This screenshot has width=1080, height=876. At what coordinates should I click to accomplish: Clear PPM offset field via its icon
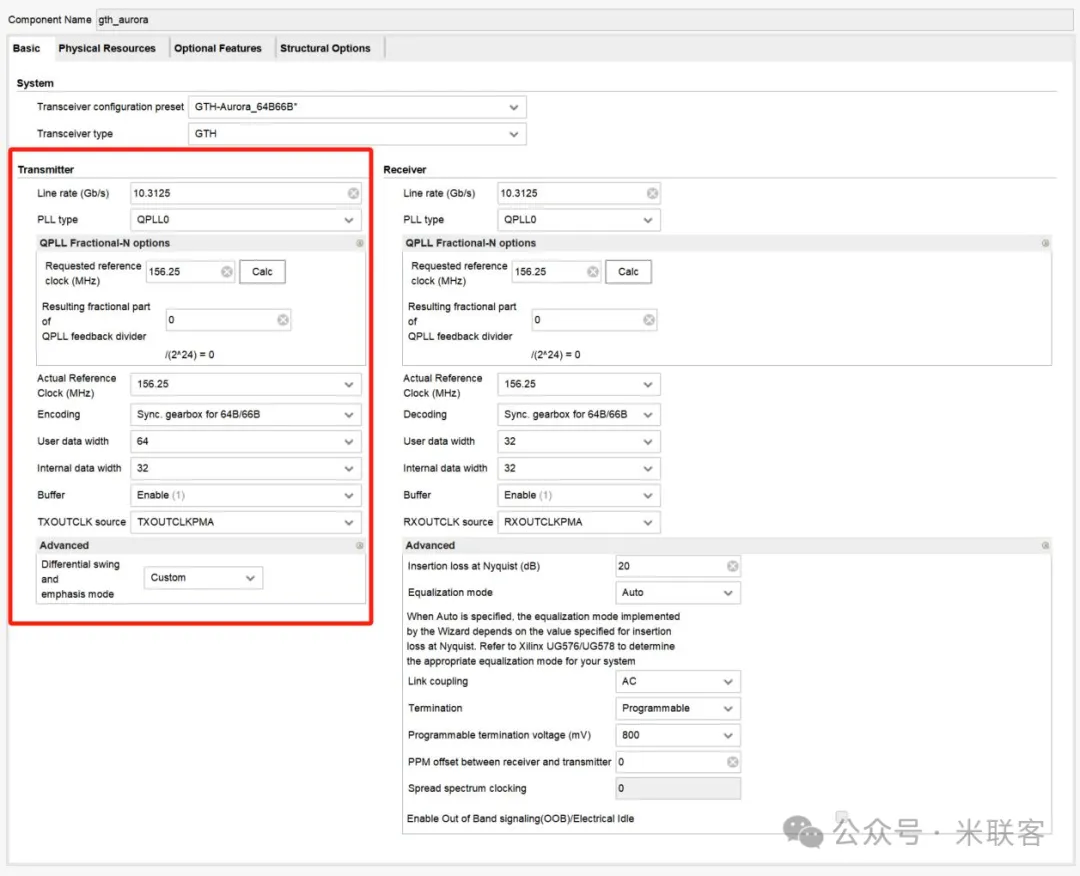[x=732, y=762]
